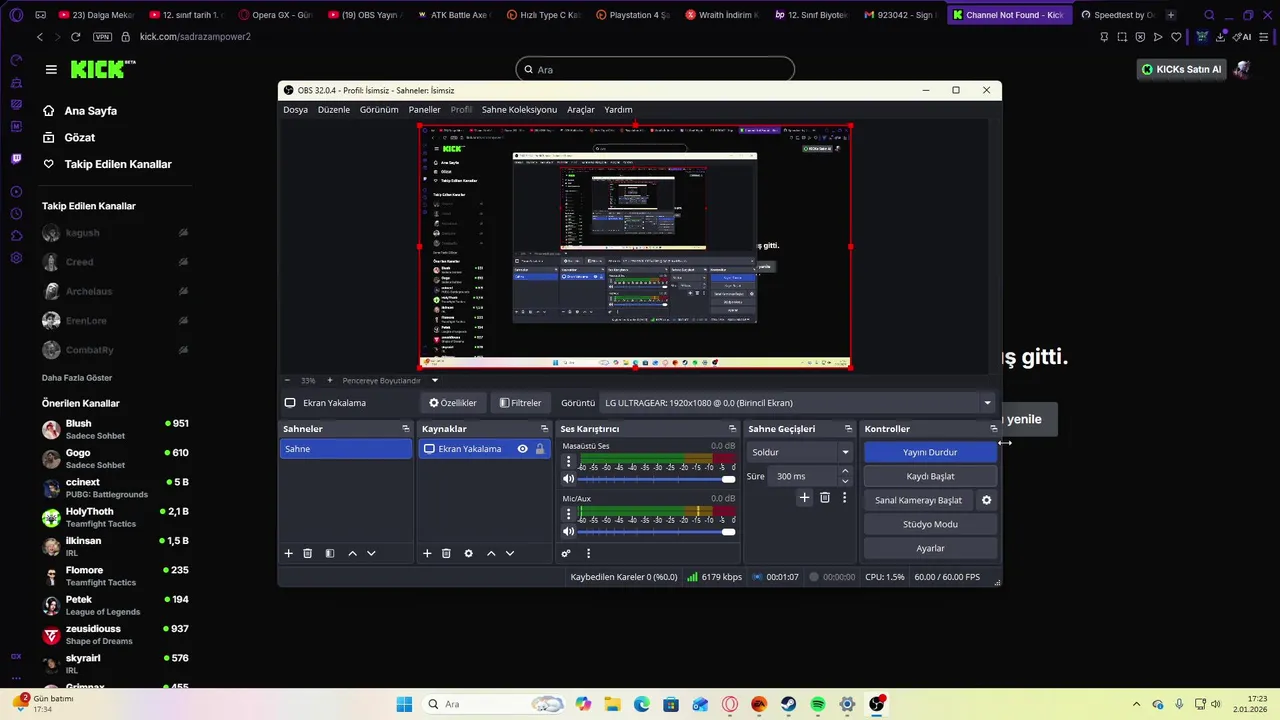1280x720 pixels.
Task: Pop out the Kontroller dock panel
Action: [x=993, y=428]
